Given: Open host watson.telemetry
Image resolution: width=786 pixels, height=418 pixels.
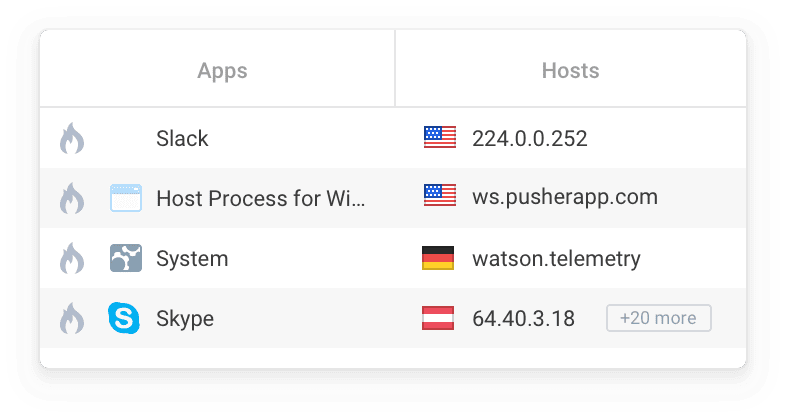Looking at the screenshot, I should 556,259.
